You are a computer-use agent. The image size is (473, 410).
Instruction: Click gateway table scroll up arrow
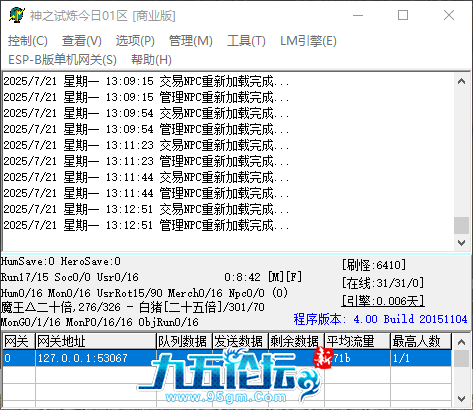click(x=461, y=342)
